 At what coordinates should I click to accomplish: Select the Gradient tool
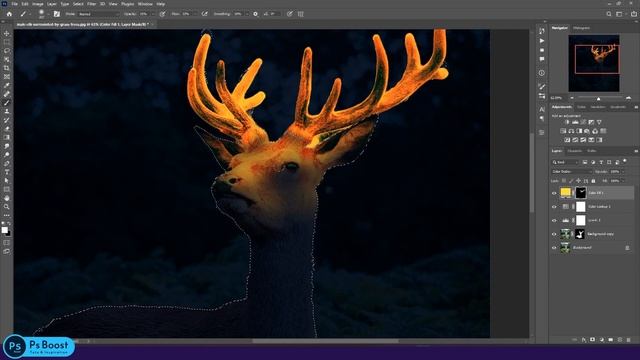7,137
